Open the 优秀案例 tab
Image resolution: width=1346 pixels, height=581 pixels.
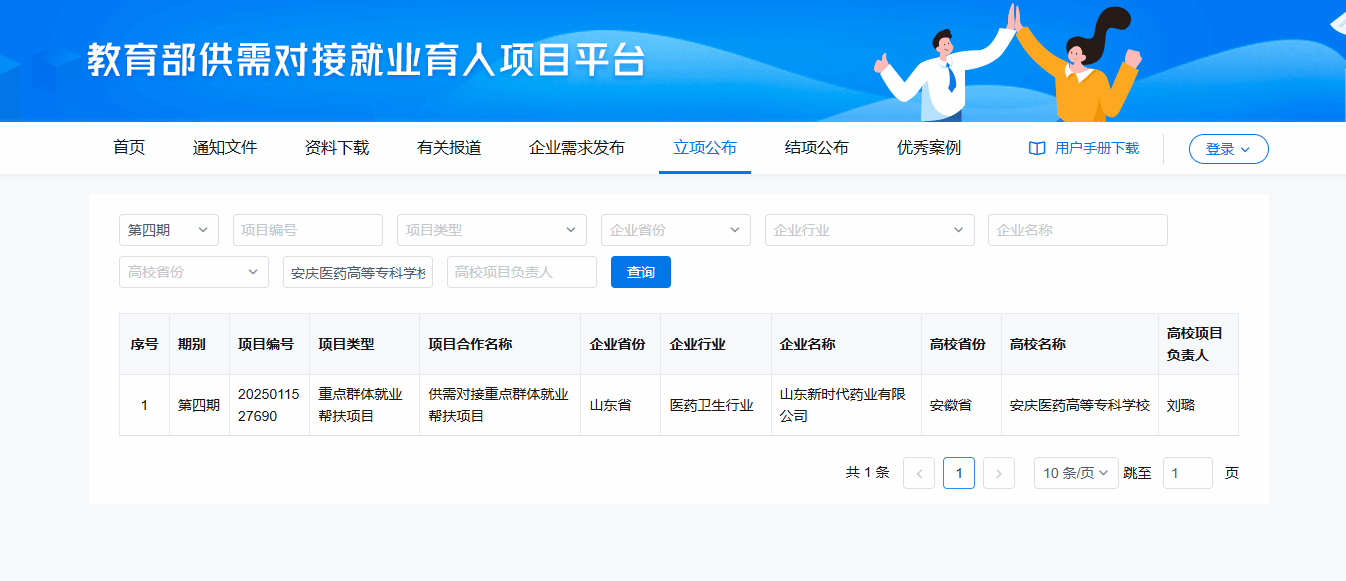[x=928, y=148]
